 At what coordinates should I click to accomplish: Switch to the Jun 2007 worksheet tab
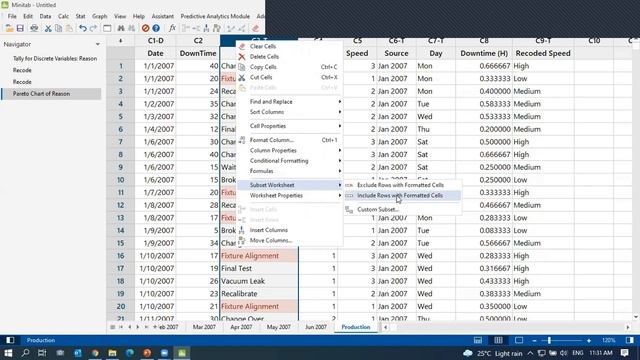tap(316, 327)
